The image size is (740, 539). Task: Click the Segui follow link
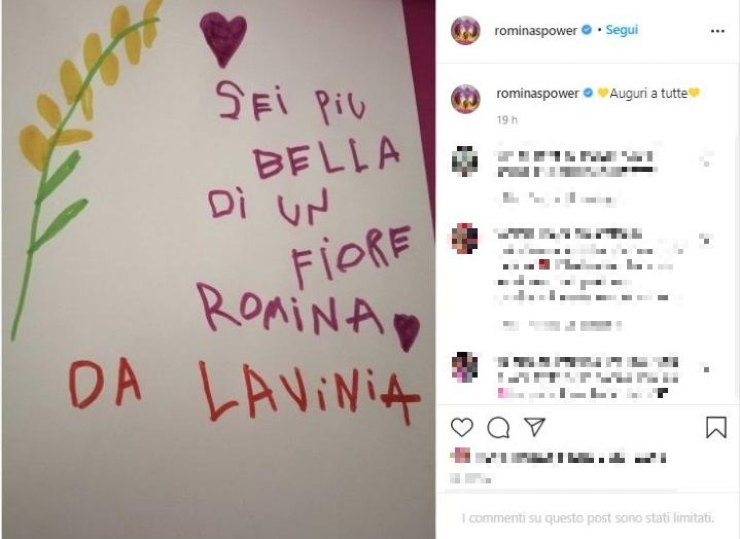point(622,30)
